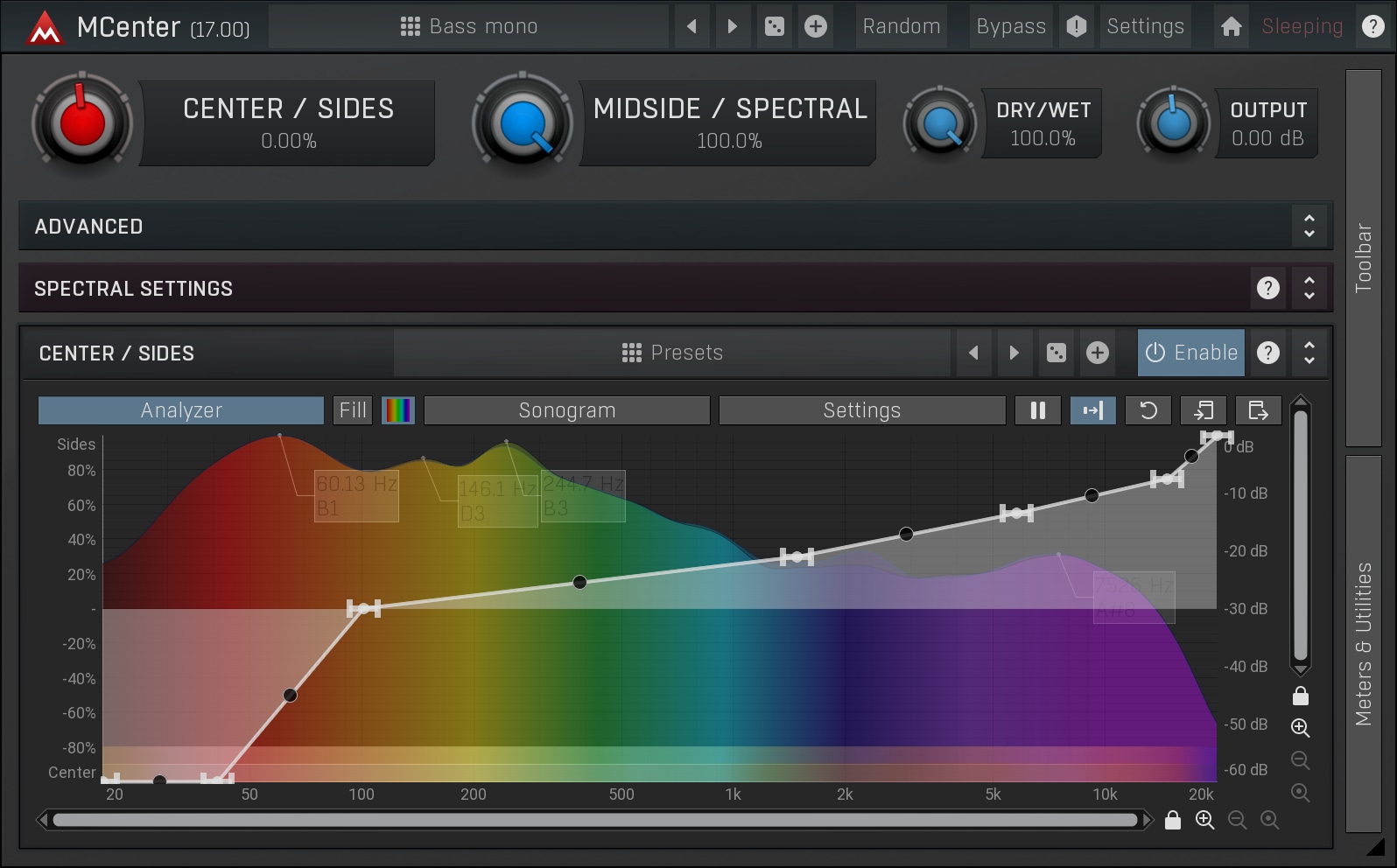Screen dimensions: 1397x868
Task: Click the home icon in top bar
Action: click(1231, 26)
